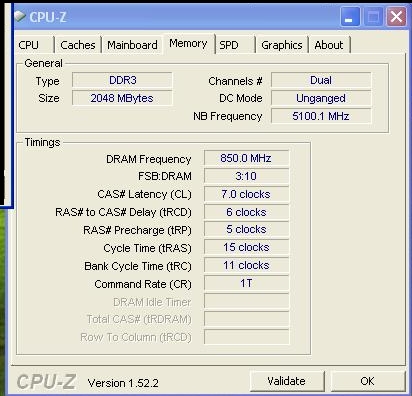Select the Memory tab
412x396 pixels.
[x=188, y=44]
